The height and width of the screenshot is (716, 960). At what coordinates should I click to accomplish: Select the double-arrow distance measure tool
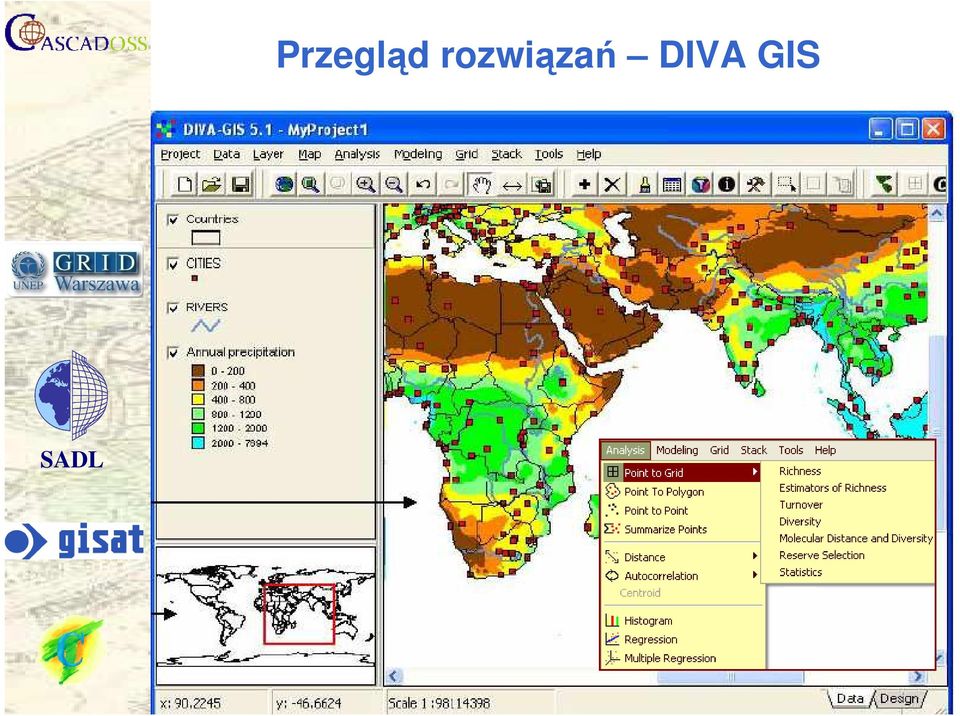512,184
